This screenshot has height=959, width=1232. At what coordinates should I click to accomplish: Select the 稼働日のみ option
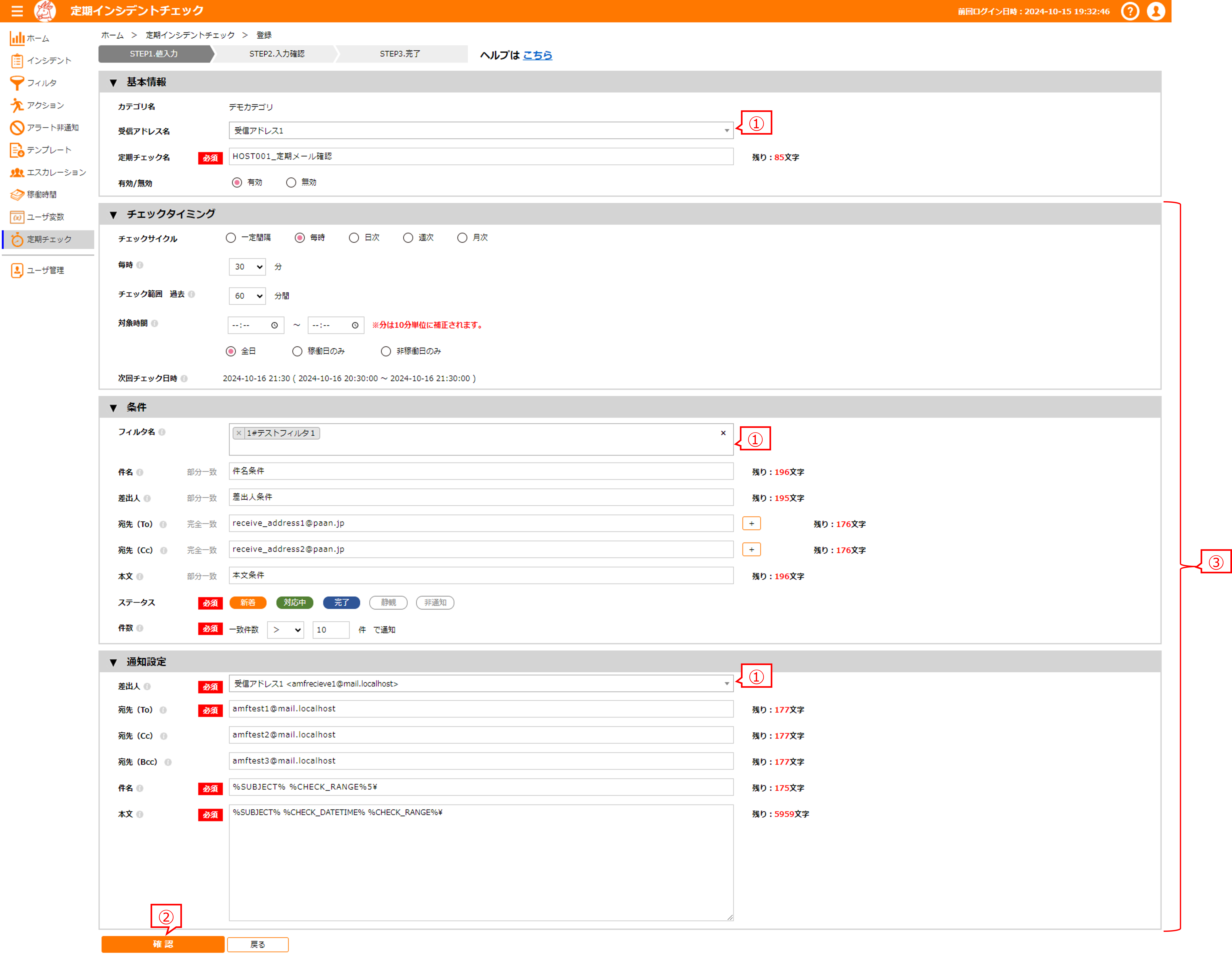pos(297,351)
